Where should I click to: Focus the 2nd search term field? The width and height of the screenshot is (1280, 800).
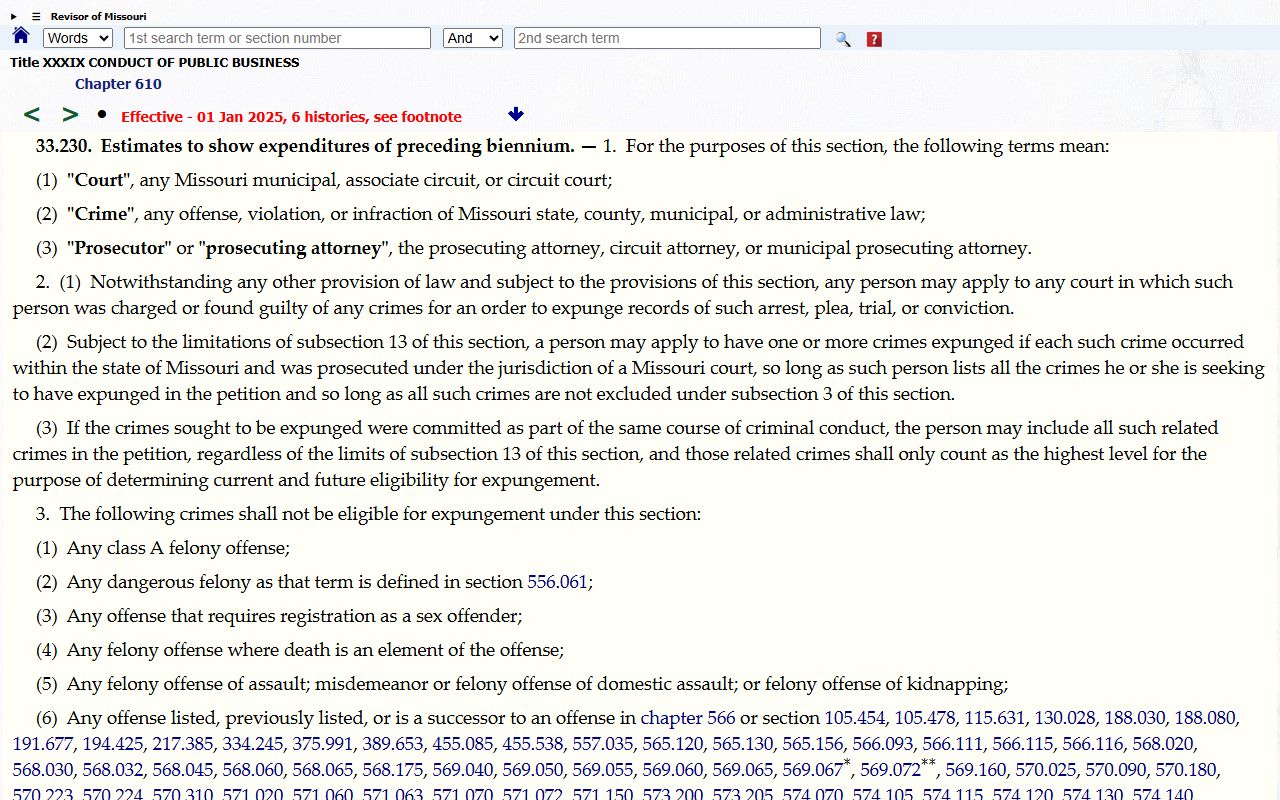pyautogui.click(x=667, y=38)
